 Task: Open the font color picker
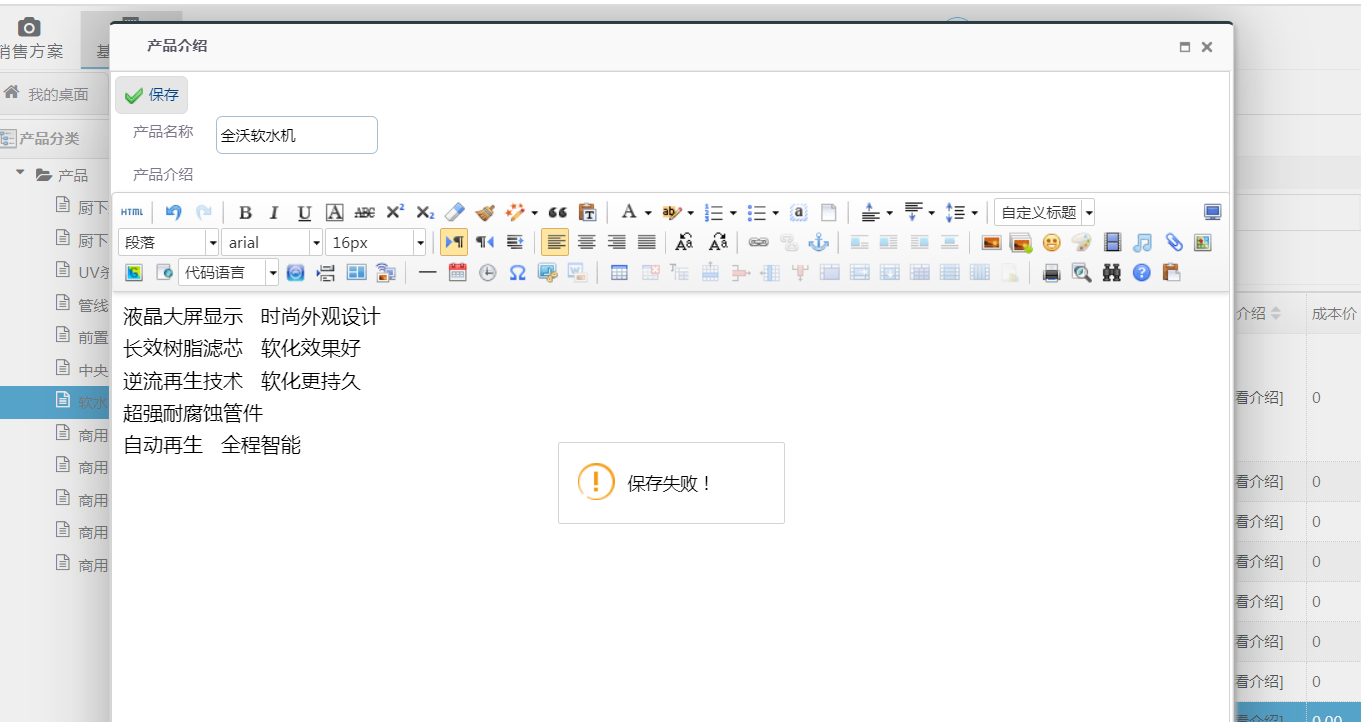tap(629, 212)
